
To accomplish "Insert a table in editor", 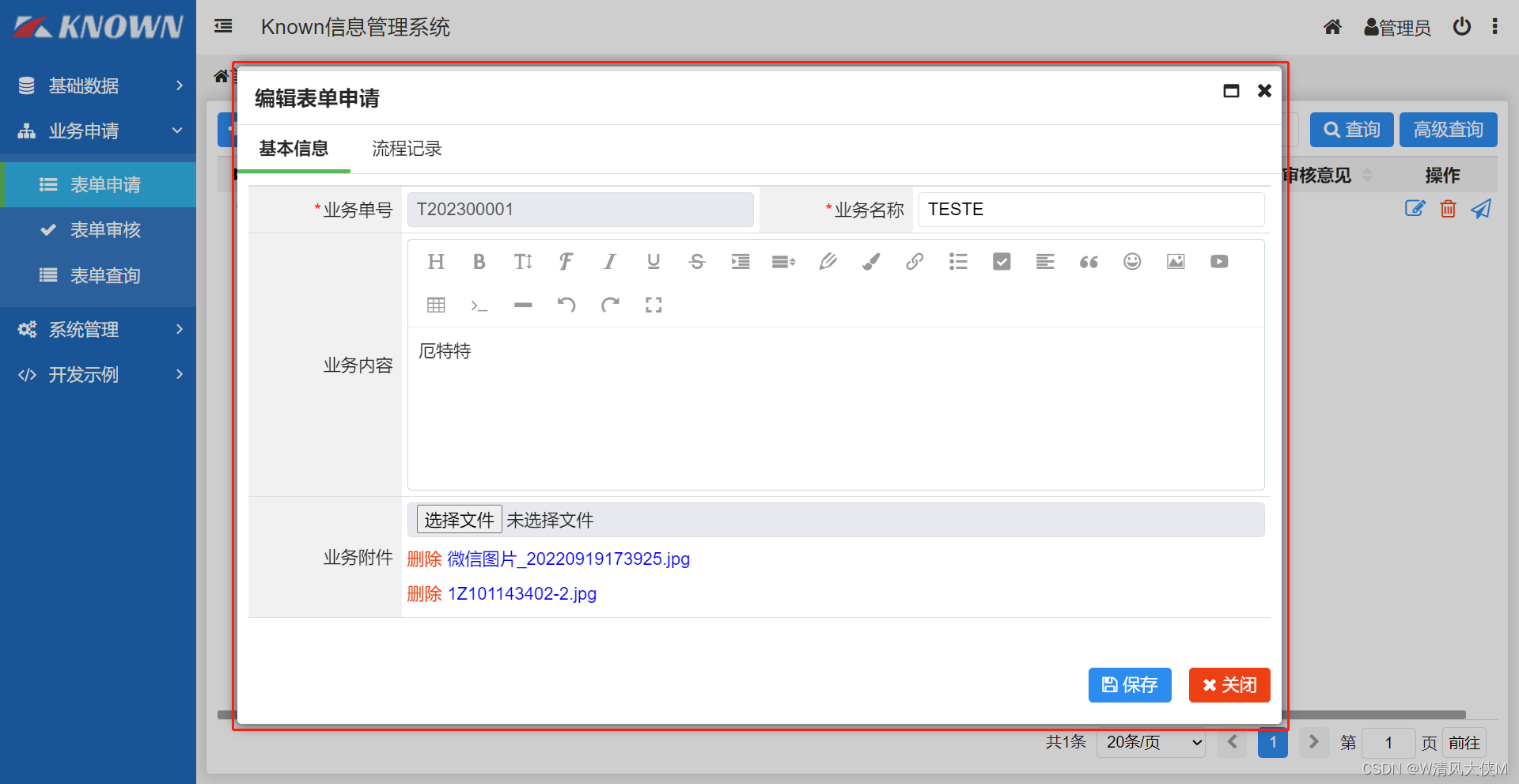I will [436, 305].
